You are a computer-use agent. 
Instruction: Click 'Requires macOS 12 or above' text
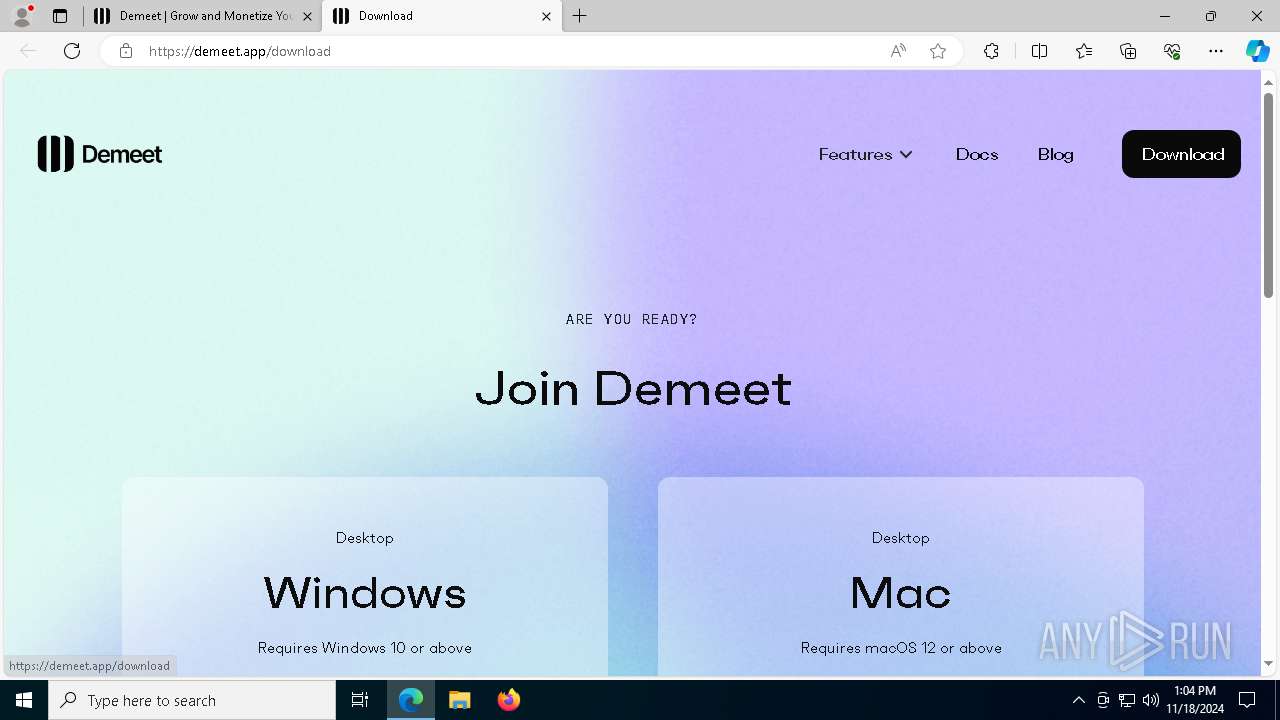901,648
